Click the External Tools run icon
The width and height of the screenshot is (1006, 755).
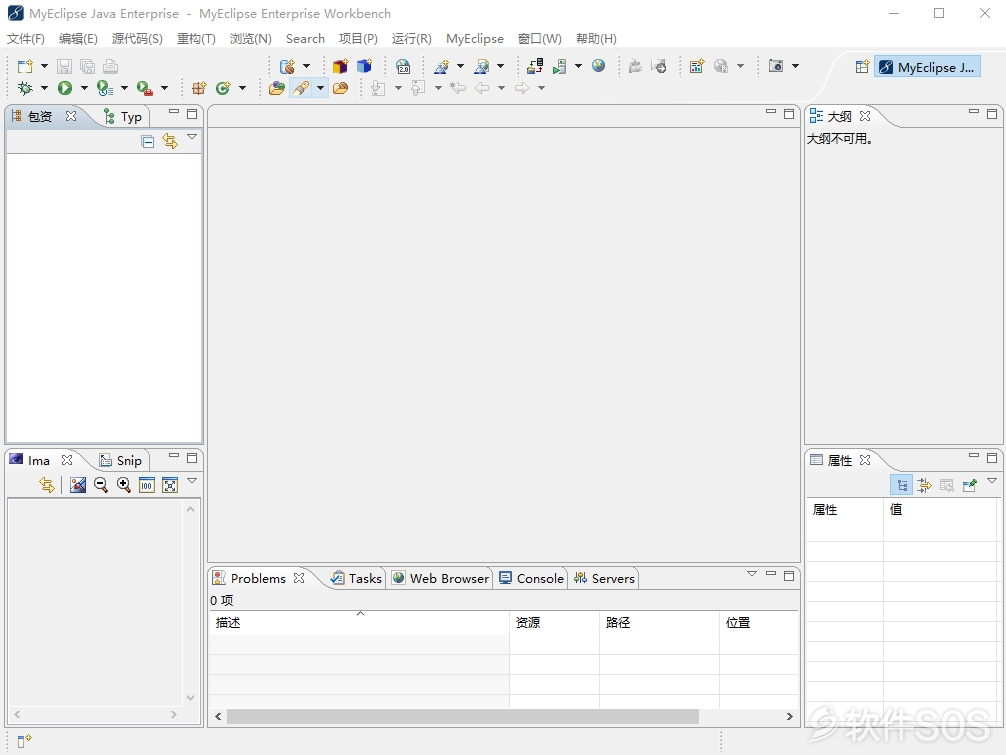[144, 88]
